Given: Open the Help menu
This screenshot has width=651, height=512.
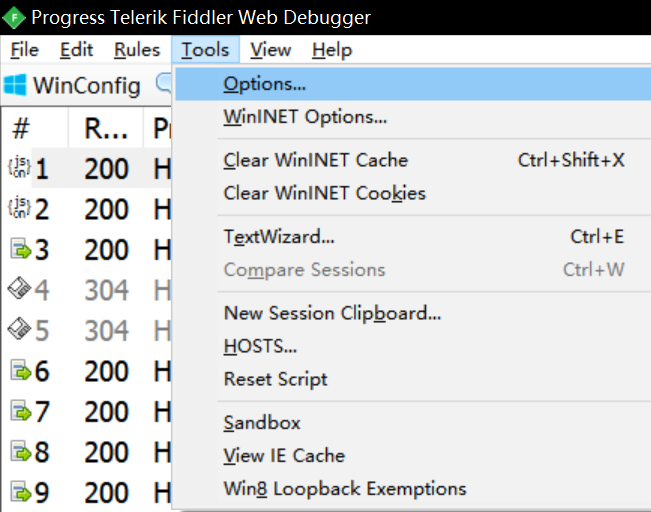Looking at the screenshot, I should 332,50.
